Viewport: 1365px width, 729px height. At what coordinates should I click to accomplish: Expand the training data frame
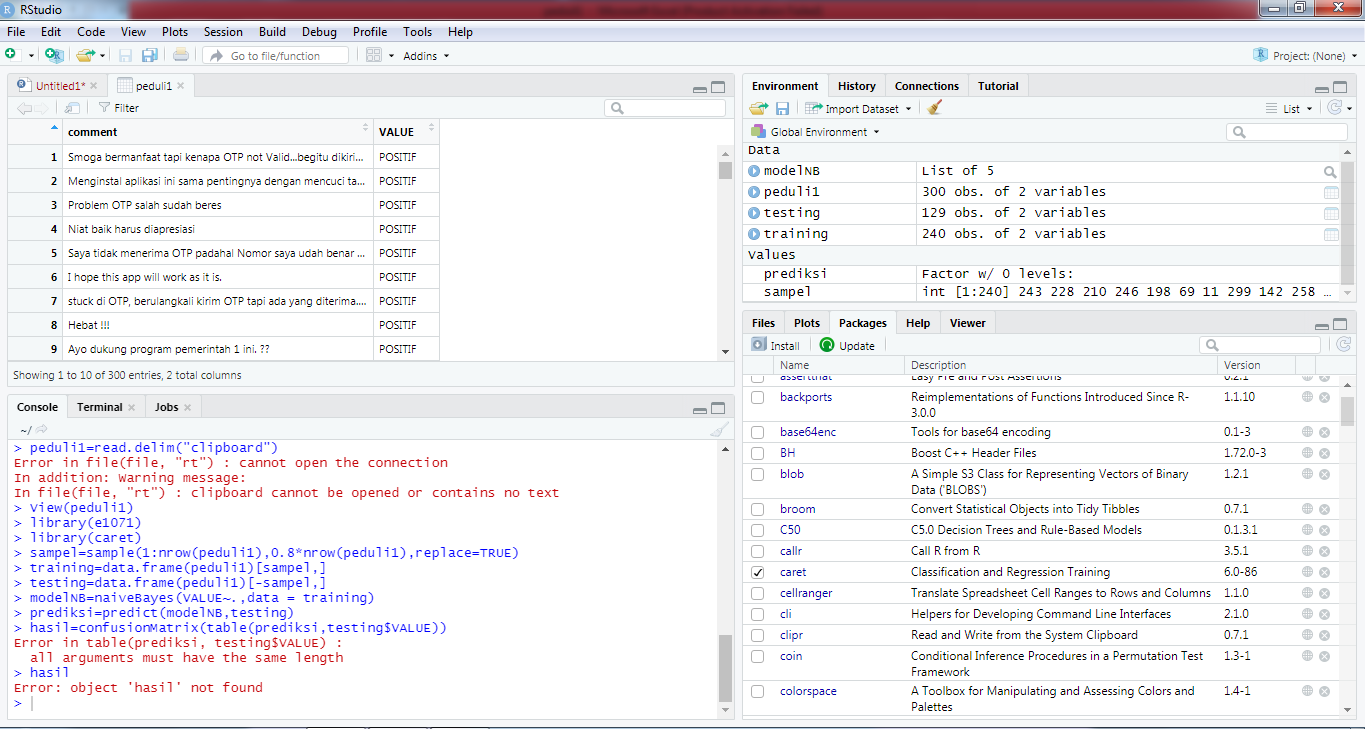point(754,234)
